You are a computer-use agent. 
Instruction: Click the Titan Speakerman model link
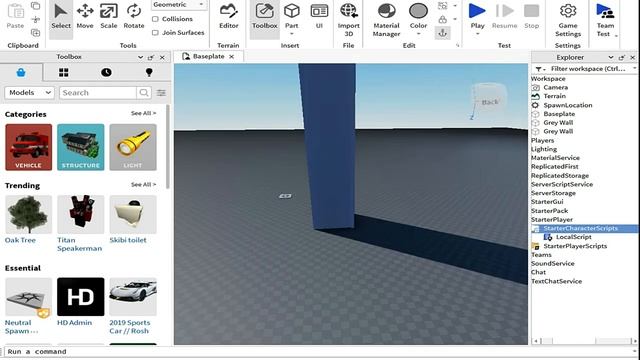(80, 244)
